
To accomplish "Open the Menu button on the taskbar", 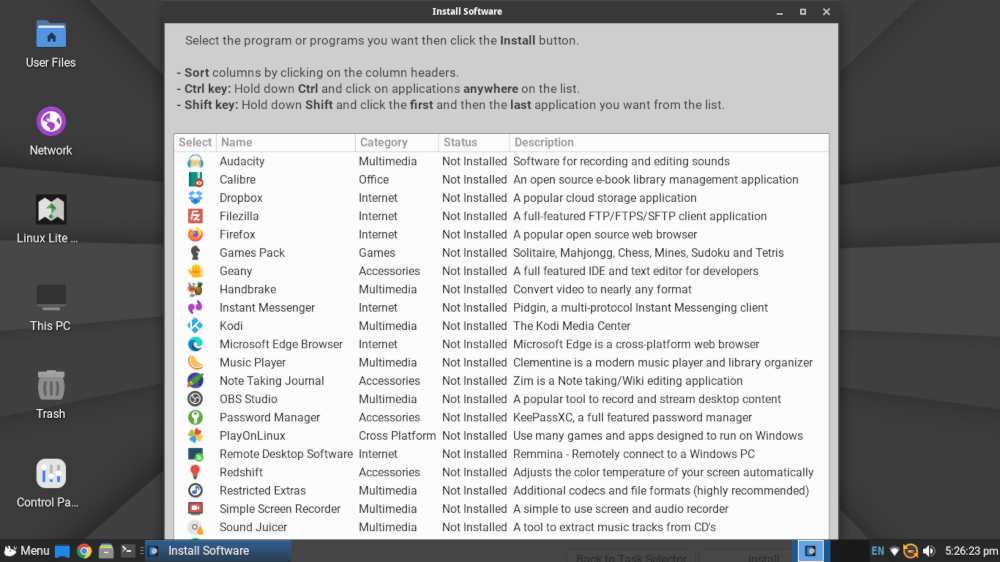I will 27,551.
